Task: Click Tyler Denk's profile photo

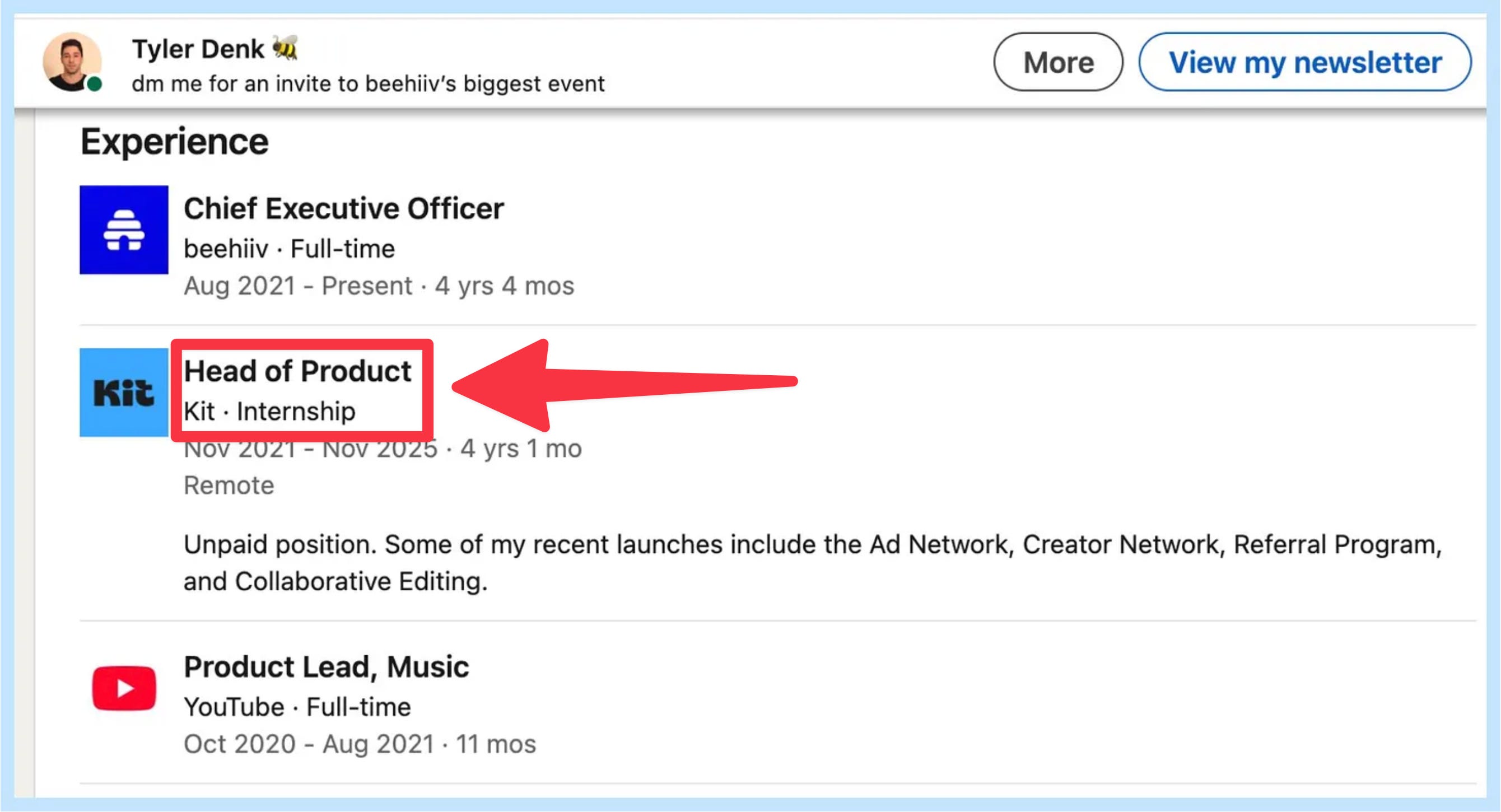Action: pos(71,60)
